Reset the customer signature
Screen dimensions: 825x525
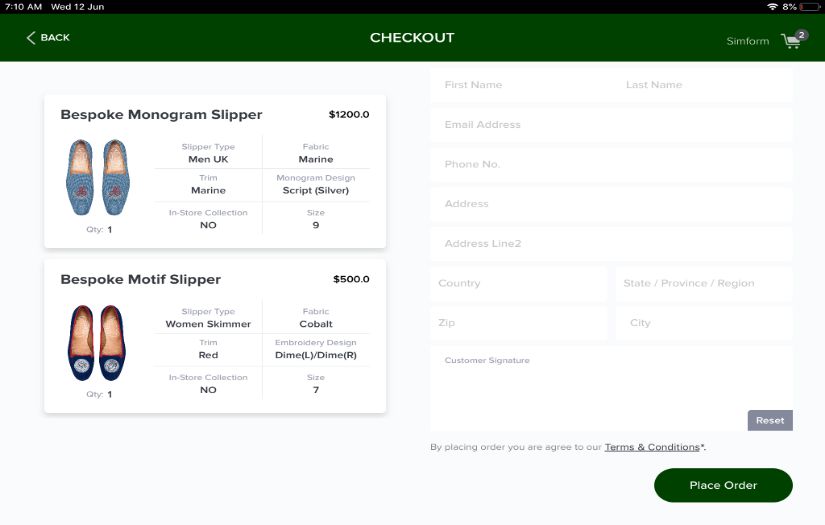(769, 420)
